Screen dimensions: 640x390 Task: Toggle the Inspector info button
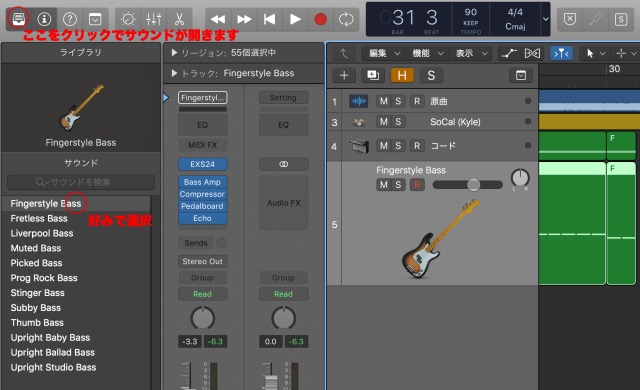tap(44, 19)
